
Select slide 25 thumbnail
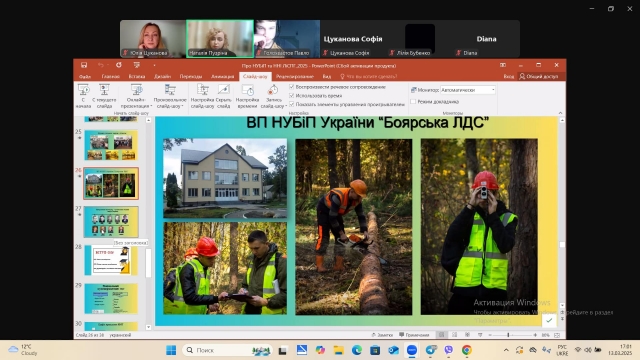111,145
